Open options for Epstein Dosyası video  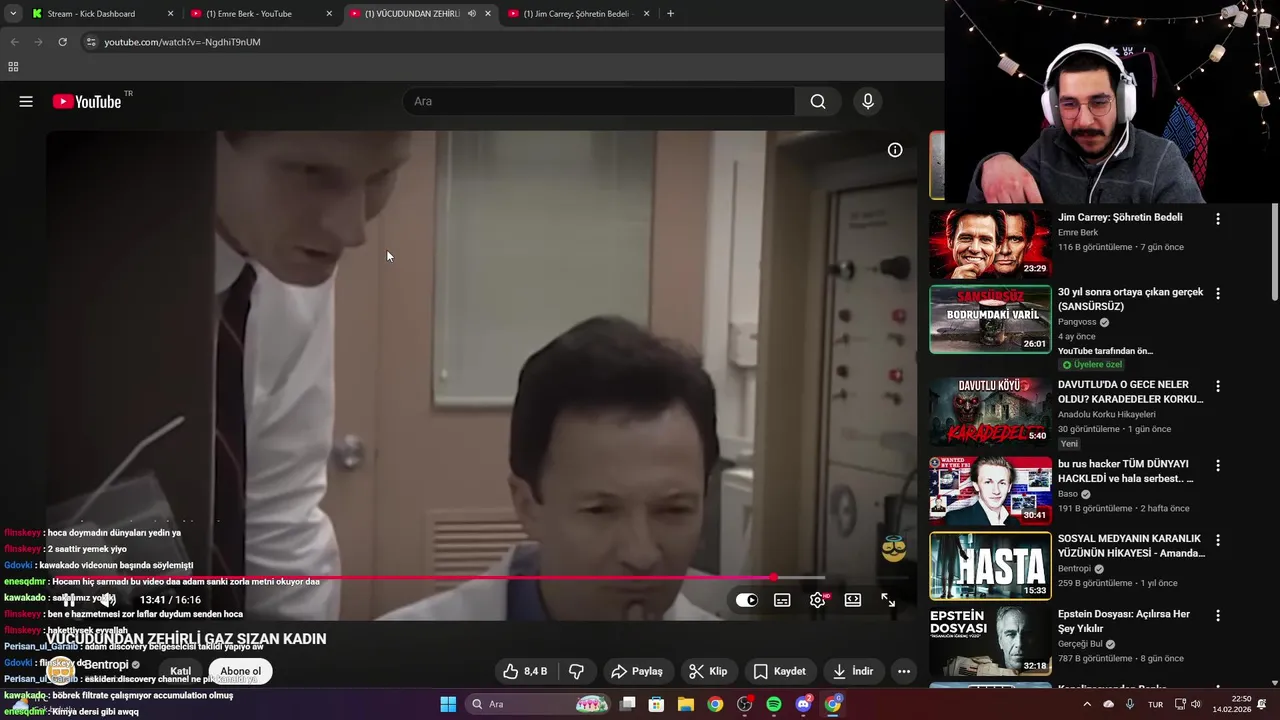[1217, 615]
